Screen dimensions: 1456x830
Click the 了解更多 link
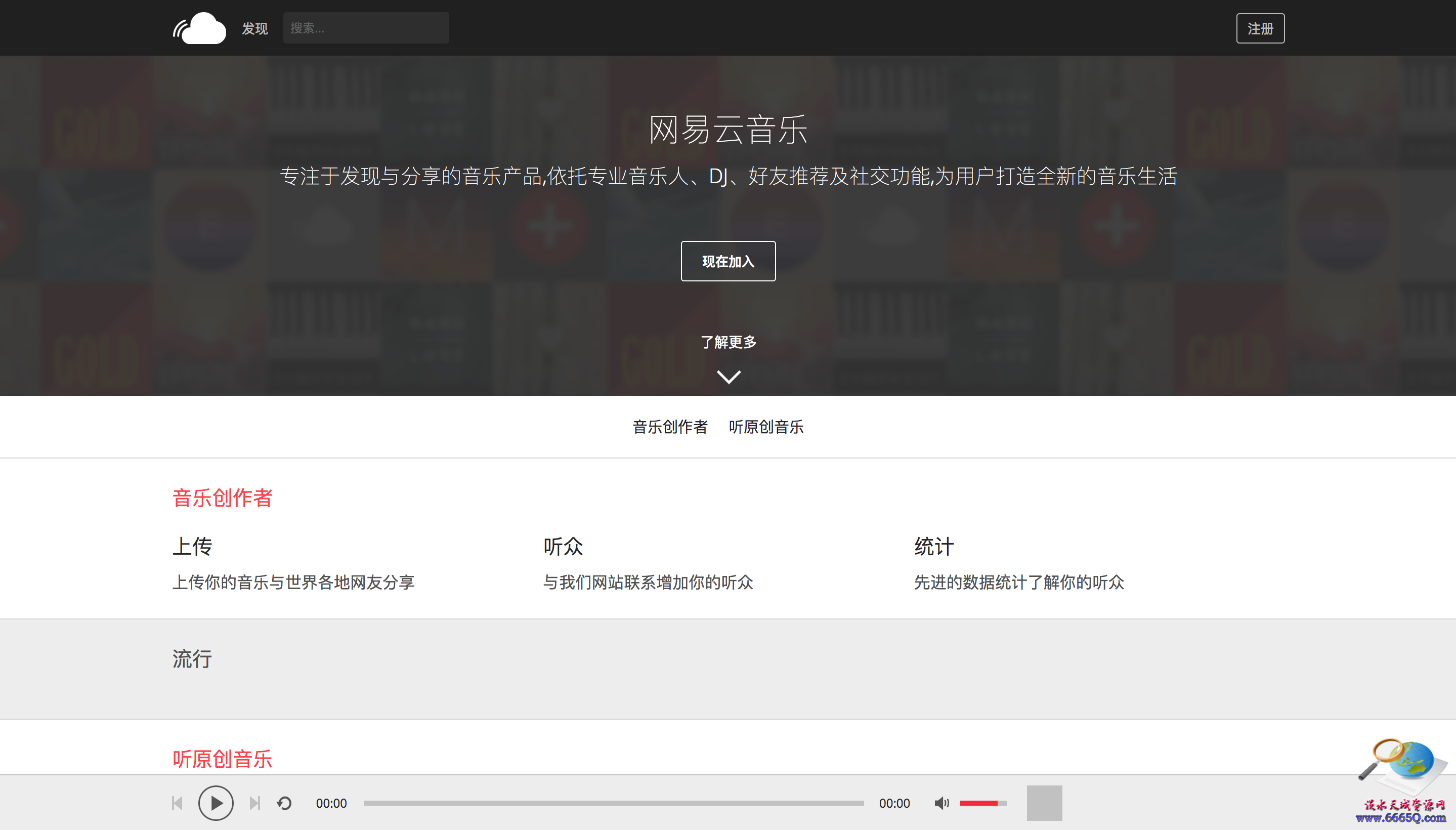click(729, 342)
